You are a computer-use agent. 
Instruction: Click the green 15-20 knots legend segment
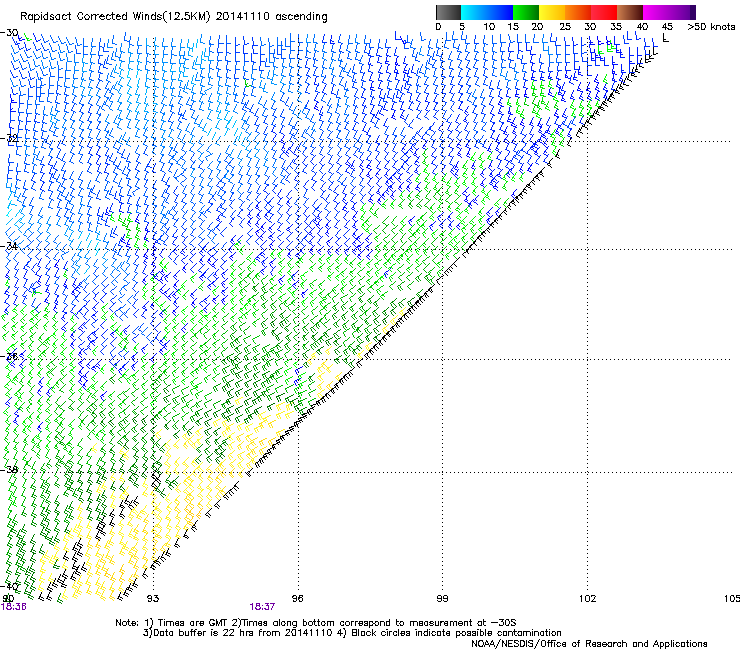(x=526, y=12)
